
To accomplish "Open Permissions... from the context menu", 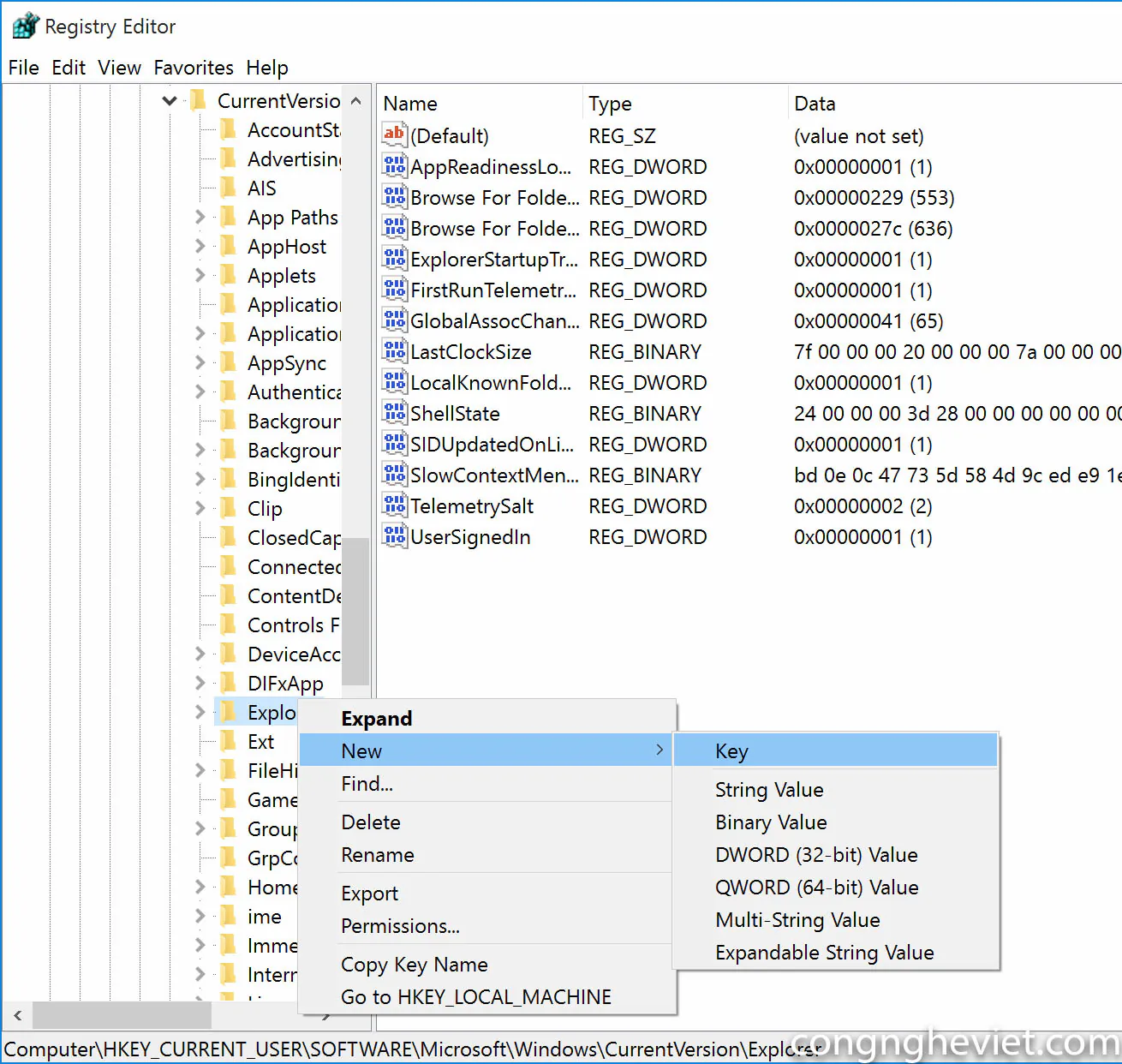I will [x=486, y=926].
